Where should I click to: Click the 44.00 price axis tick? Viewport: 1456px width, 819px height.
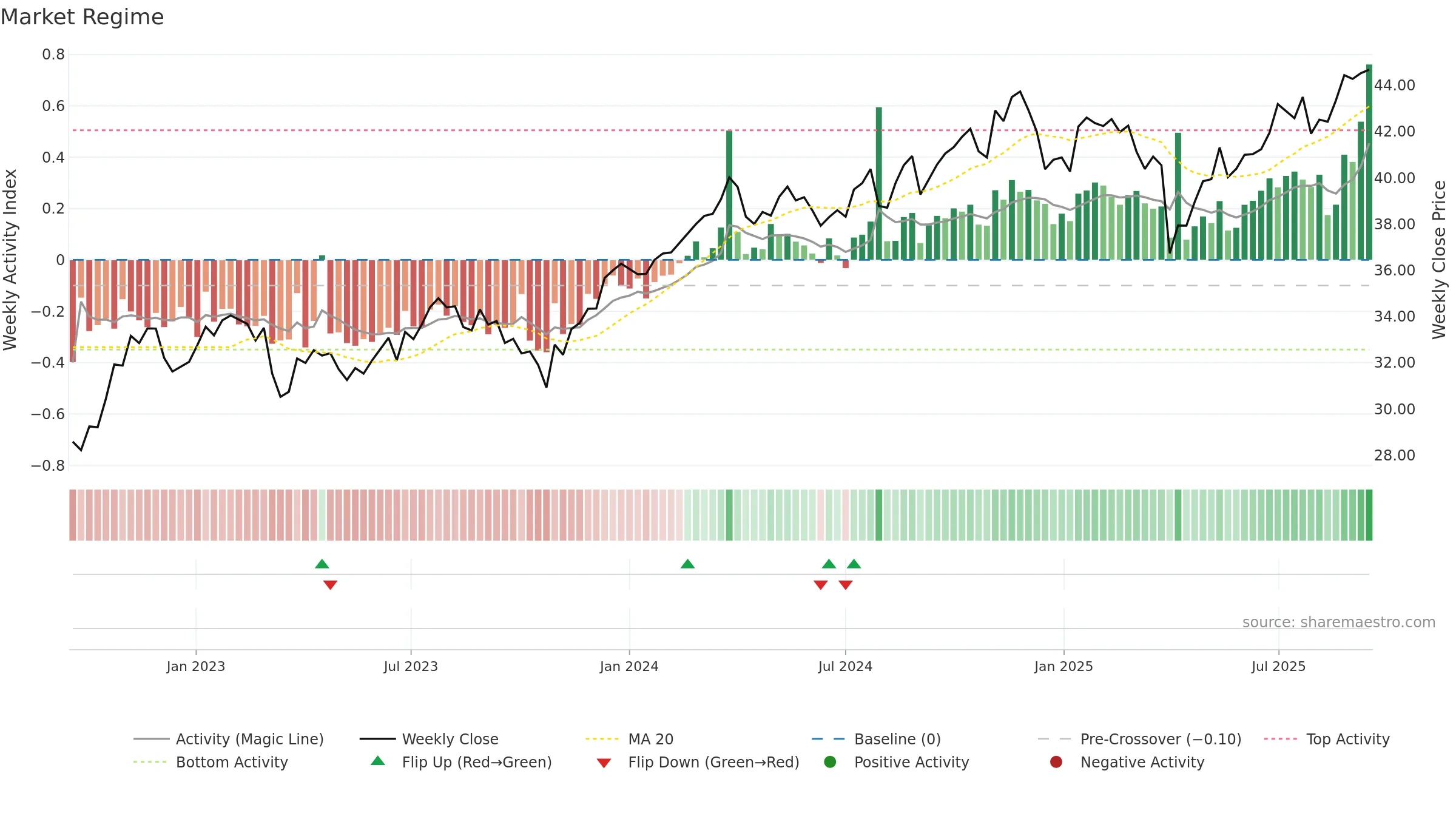[x=1395, y=85]
